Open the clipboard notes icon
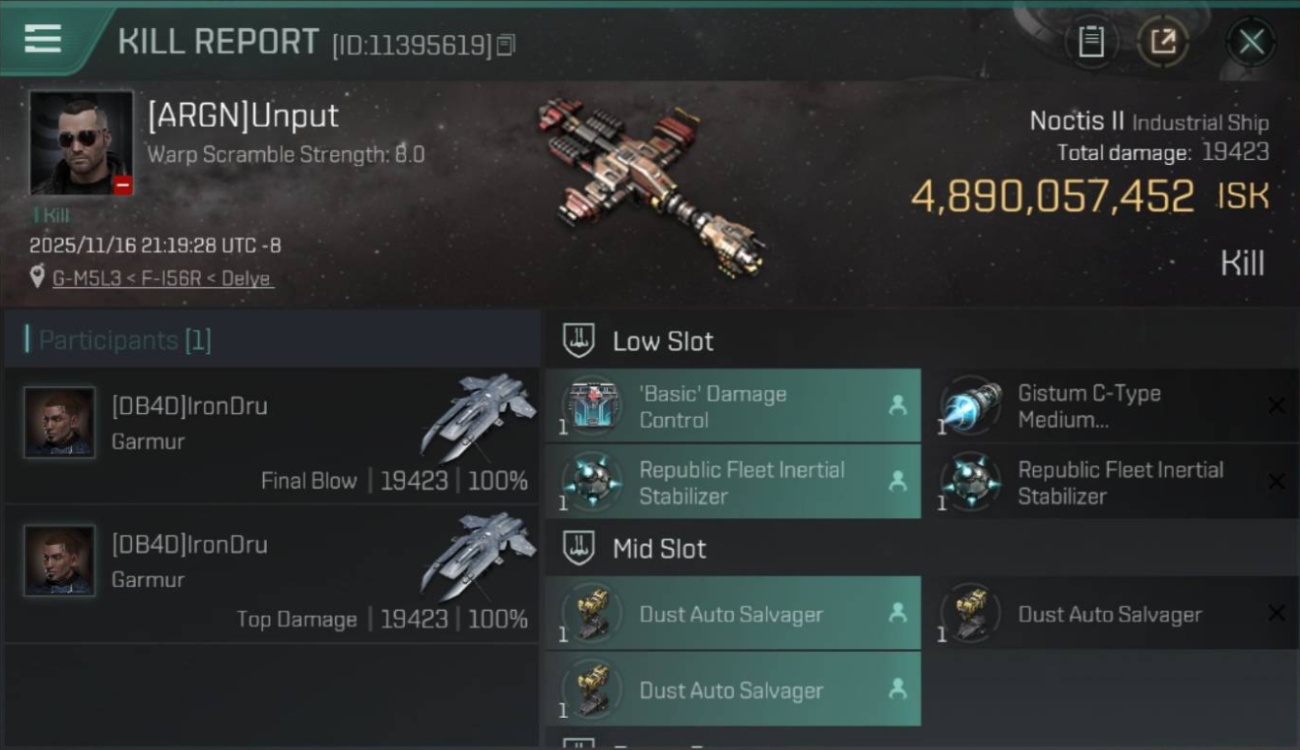 coord(1091,42)
